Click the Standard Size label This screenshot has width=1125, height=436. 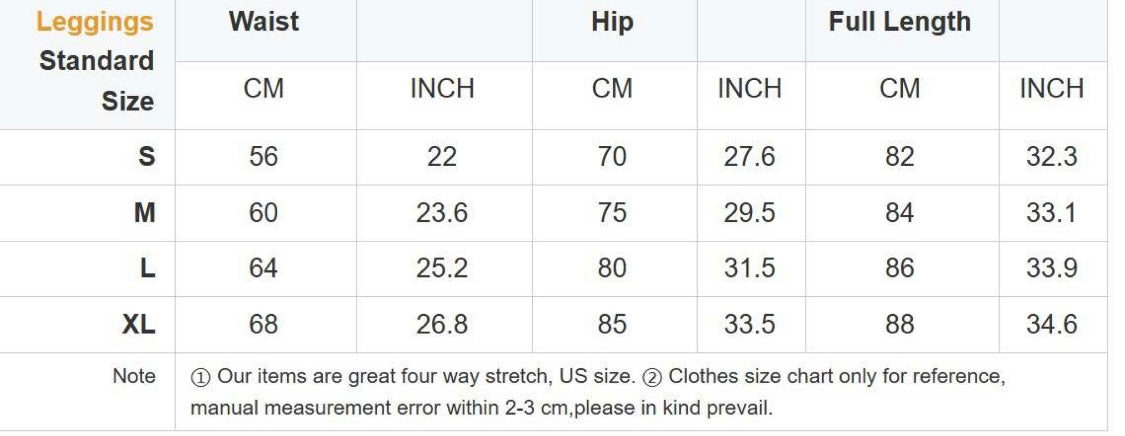pos(96,81)
